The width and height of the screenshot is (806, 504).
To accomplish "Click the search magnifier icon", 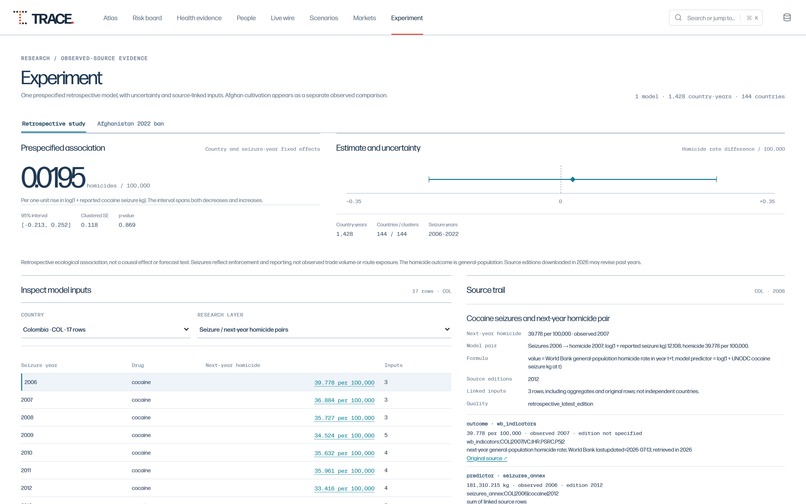I will (678, 17).
